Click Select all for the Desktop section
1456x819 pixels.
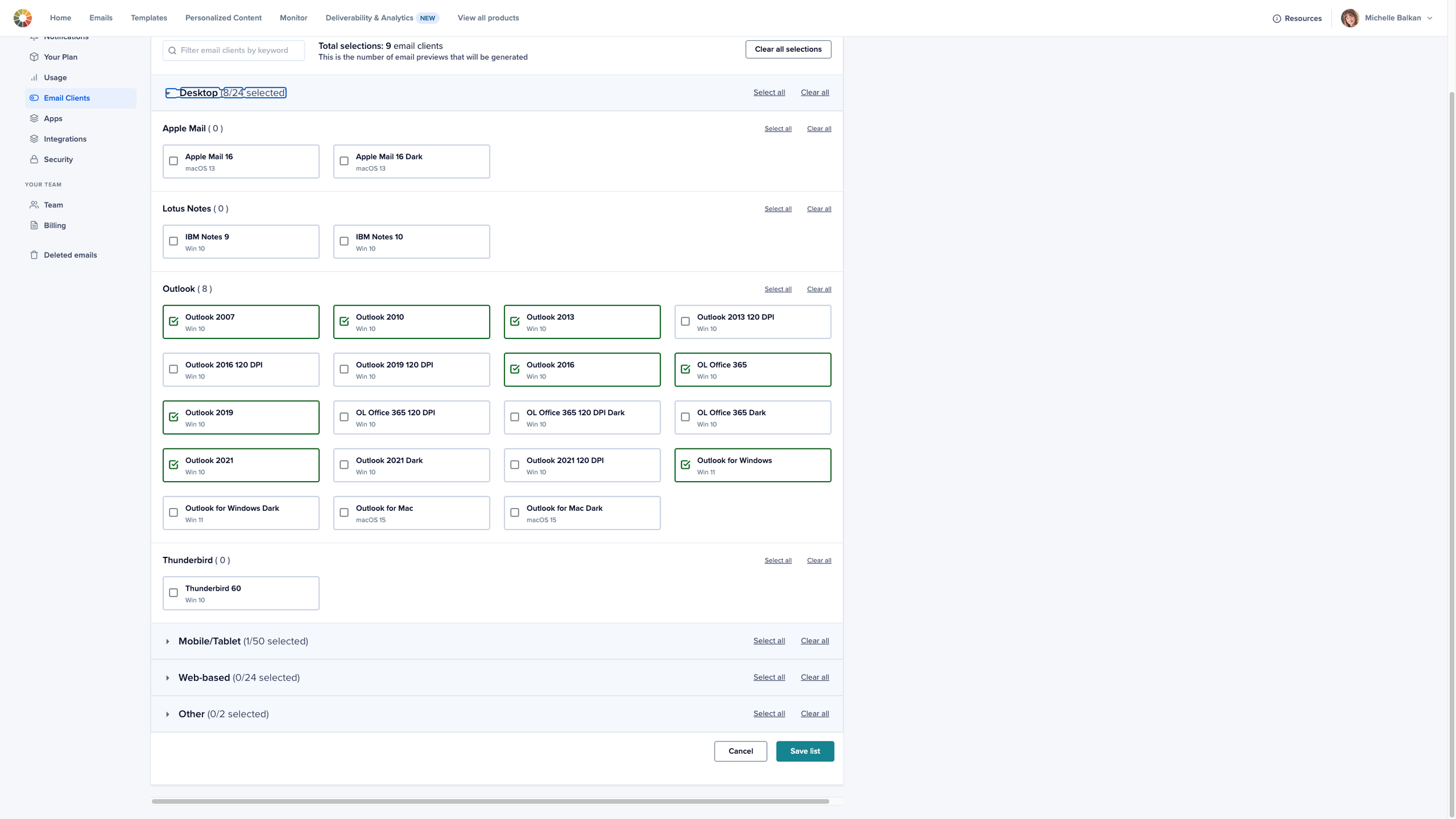pyautogui.click(x=769, y=93)
